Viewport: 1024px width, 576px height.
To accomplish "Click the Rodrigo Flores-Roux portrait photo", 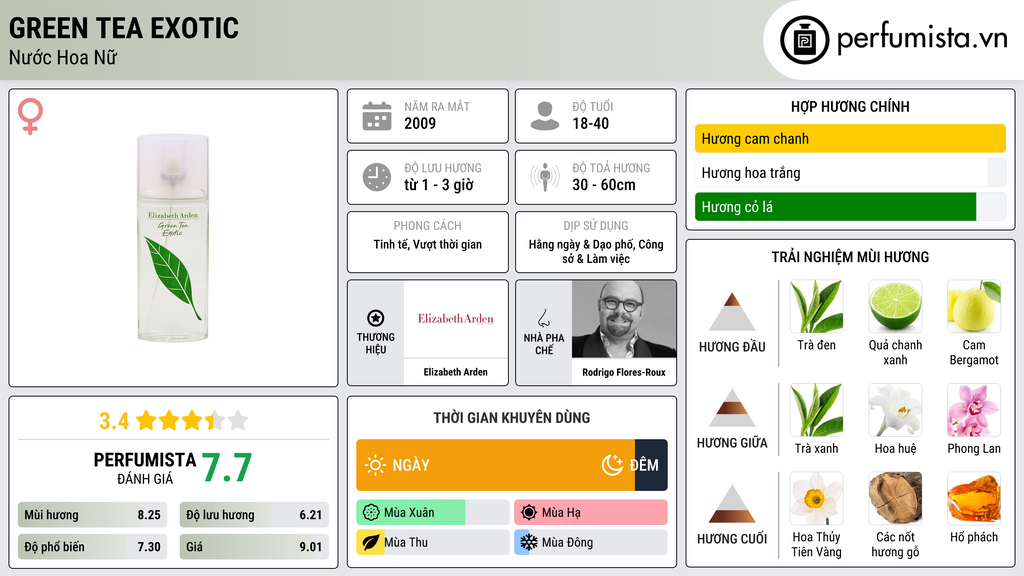I will [x=624, y=319].
